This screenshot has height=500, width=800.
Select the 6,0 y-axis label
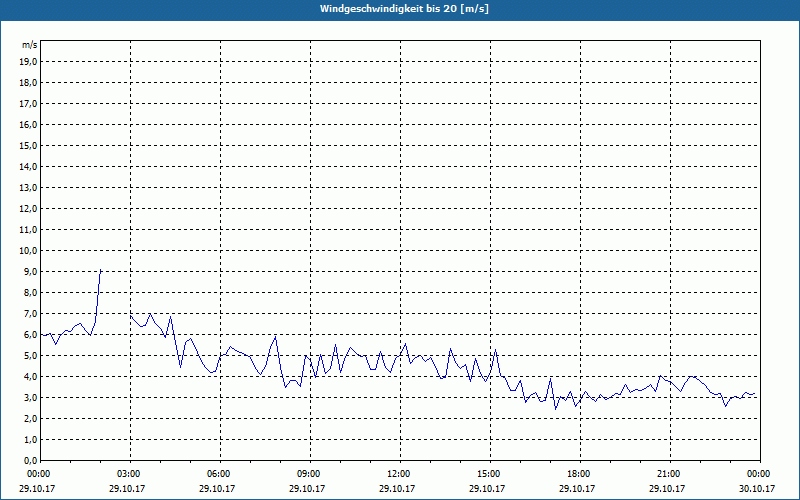pos(31,335)
